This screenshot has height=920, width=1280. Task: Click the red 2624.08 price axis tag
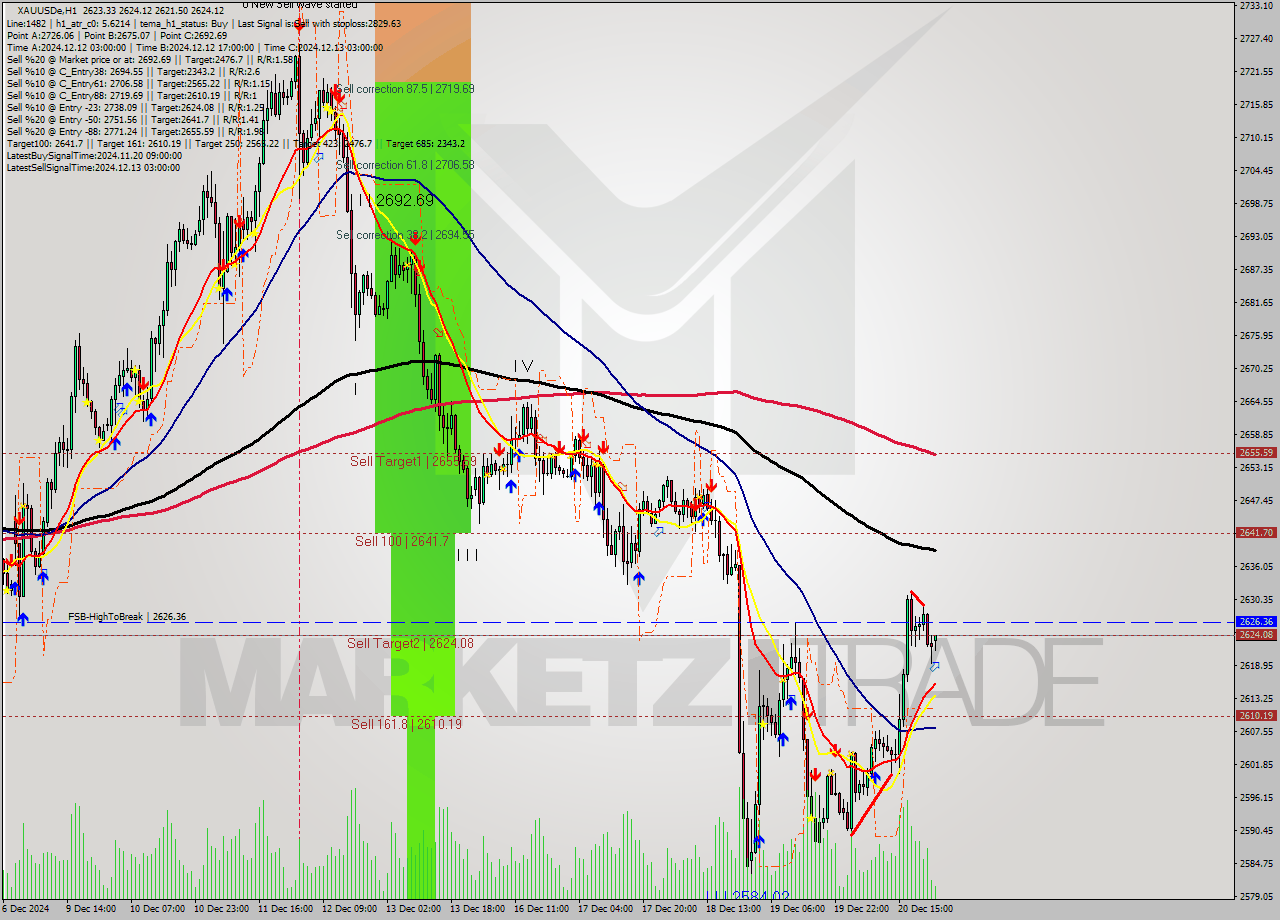tap(1256, 634)
